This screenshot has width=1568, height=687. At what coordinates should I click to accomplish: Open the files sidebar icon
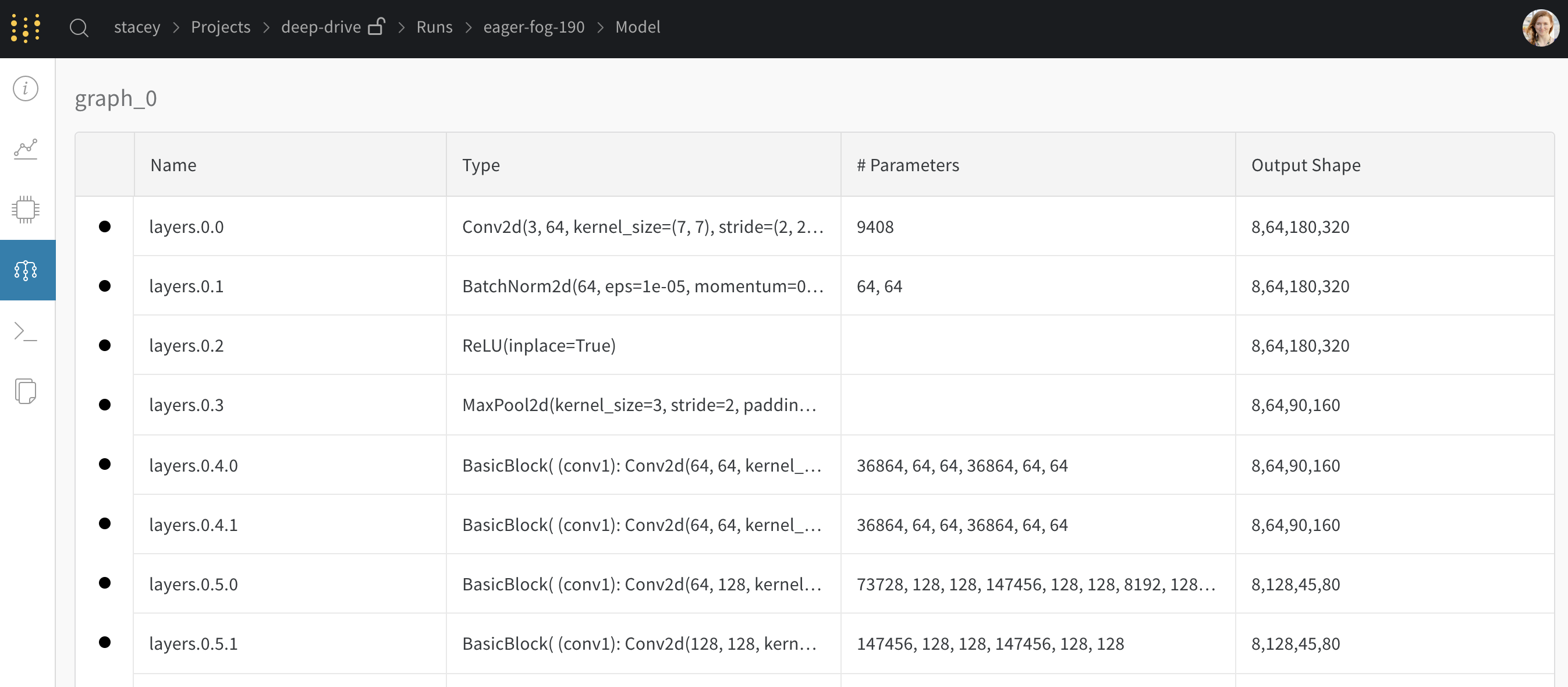(26, 391)
